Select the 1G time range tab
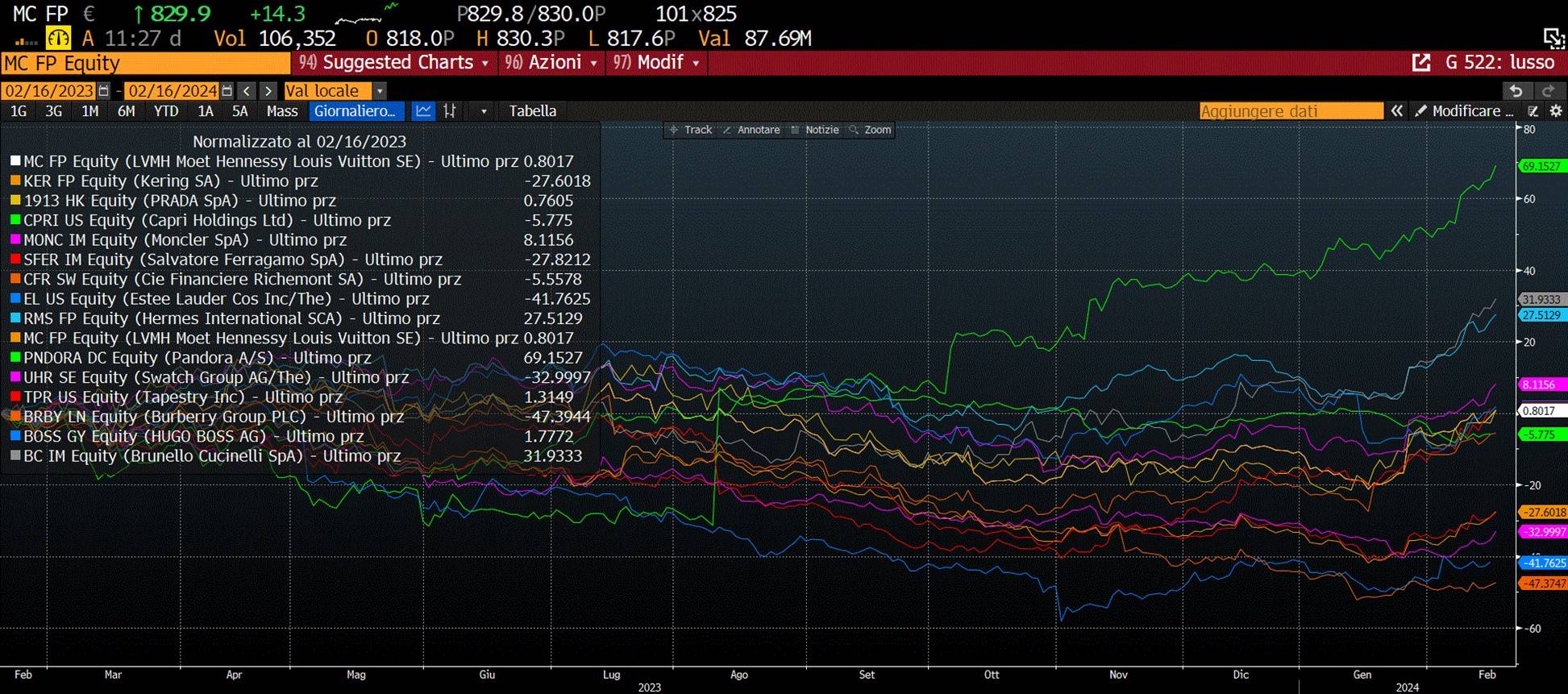1568x694 pixels. tap(19, 111)
